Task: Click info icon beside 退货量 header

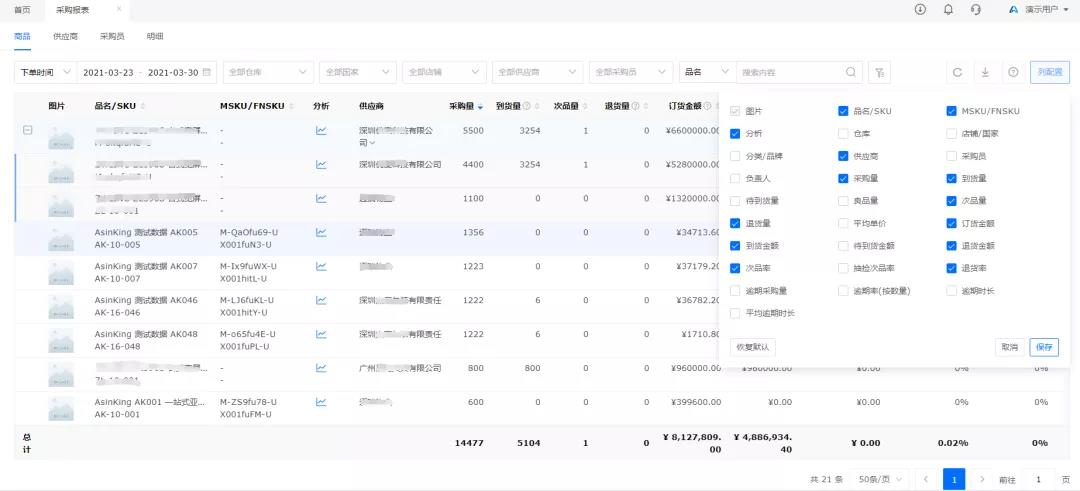Action: click(635, 106)
